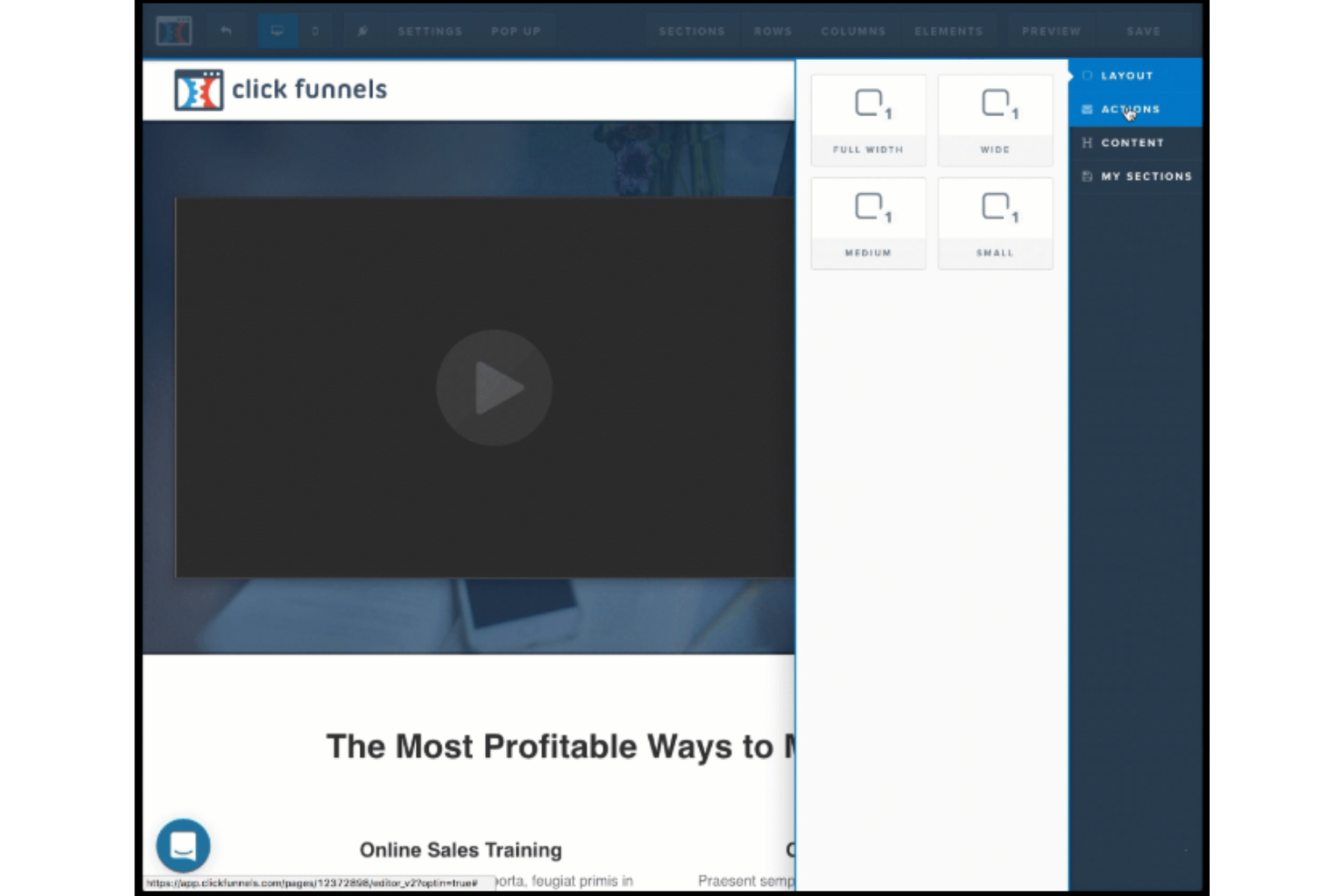Click the Actions envelope icon
This screenshot has width=1344, height=896.
click(x=1087, y=109)
